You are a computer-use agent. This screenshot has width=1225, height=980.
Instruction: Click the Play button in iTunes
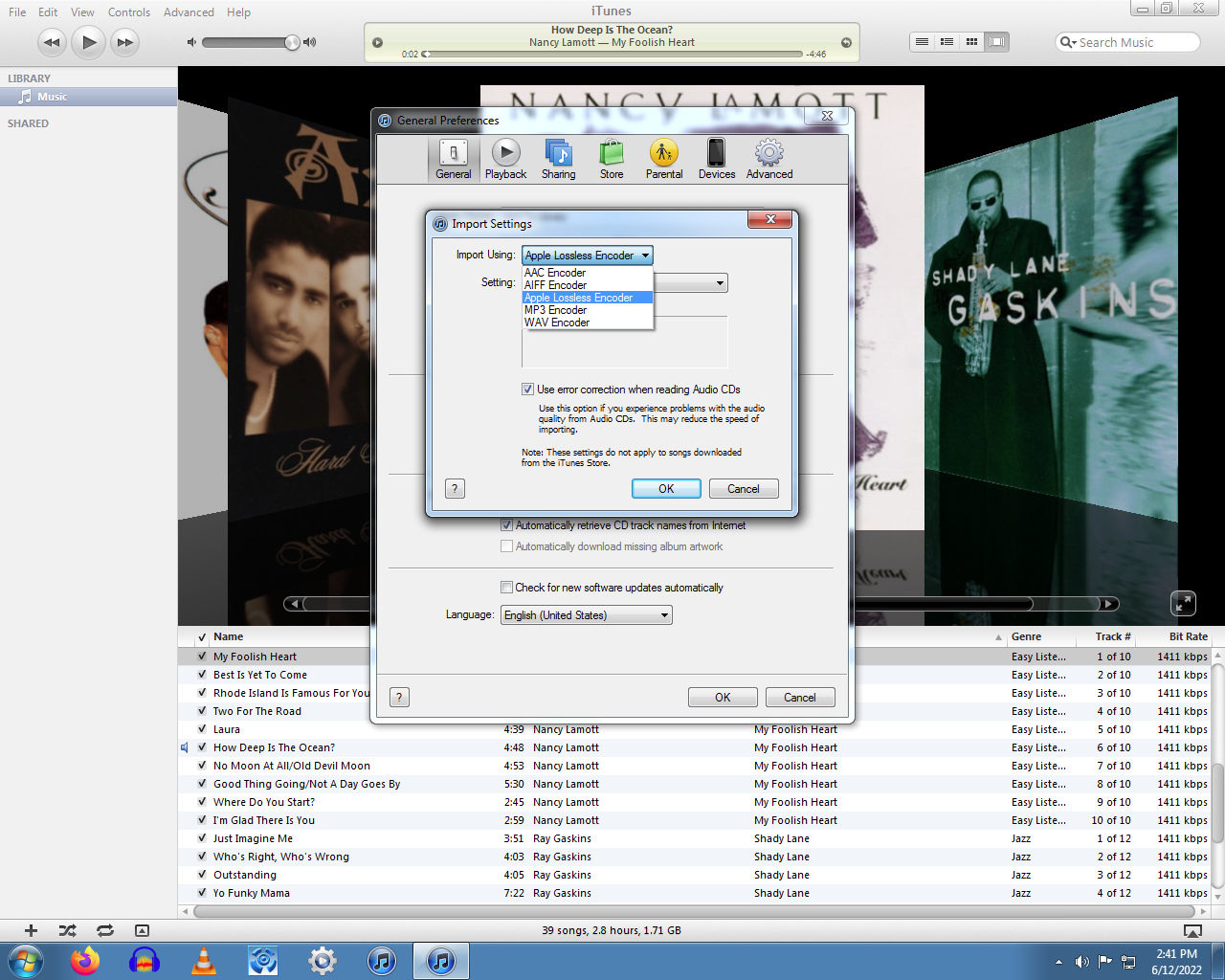(x=88, y=42)
